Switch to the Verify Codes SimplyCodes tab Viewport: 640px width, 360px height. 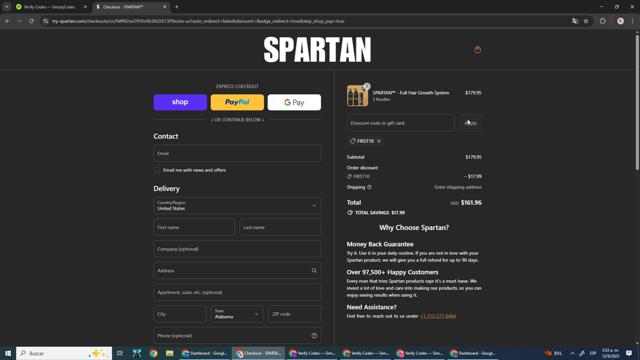(x=49, y=7)
